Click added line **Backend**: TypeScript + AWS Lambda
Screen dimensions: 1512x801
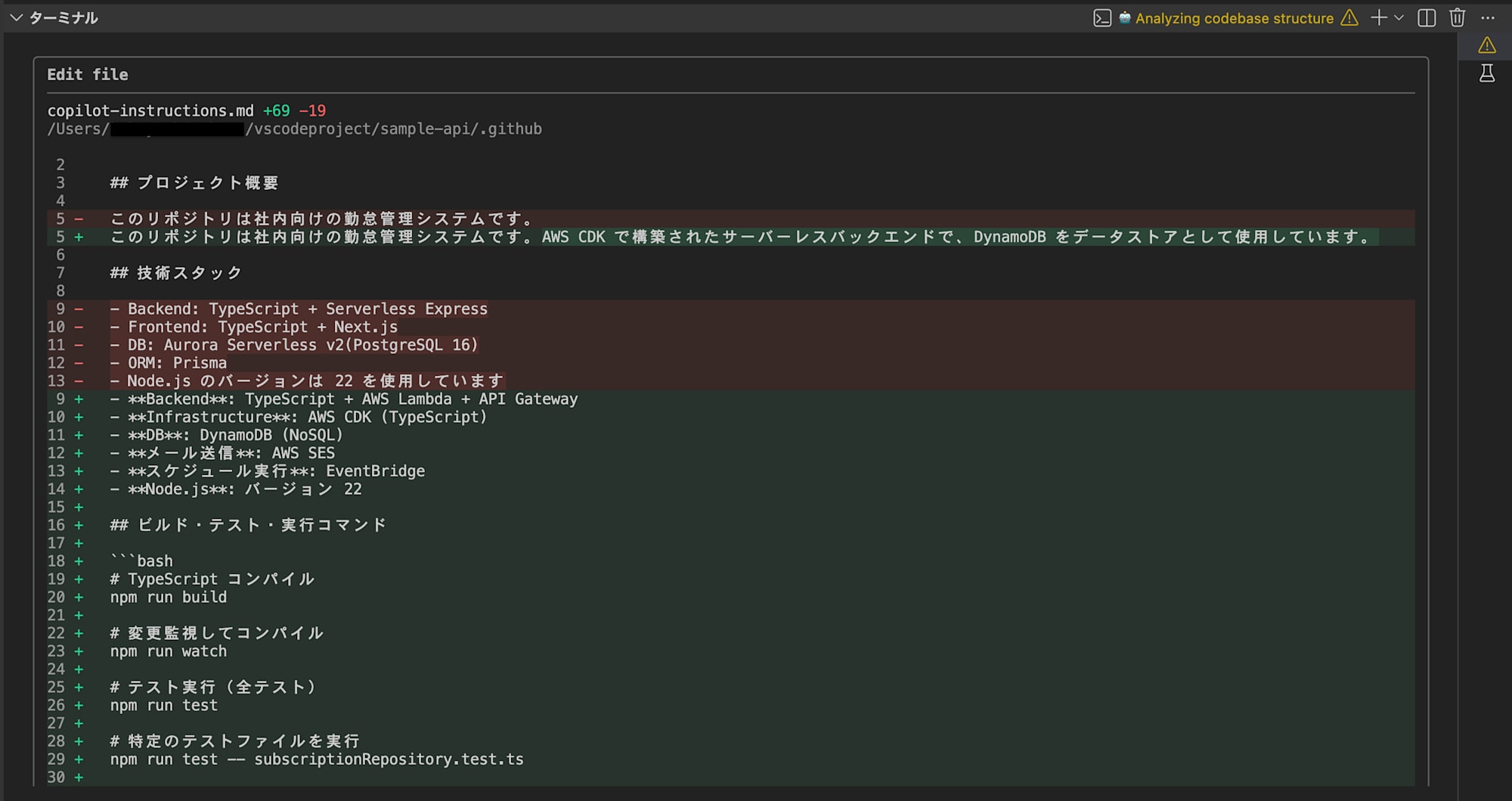coord(344,399)
